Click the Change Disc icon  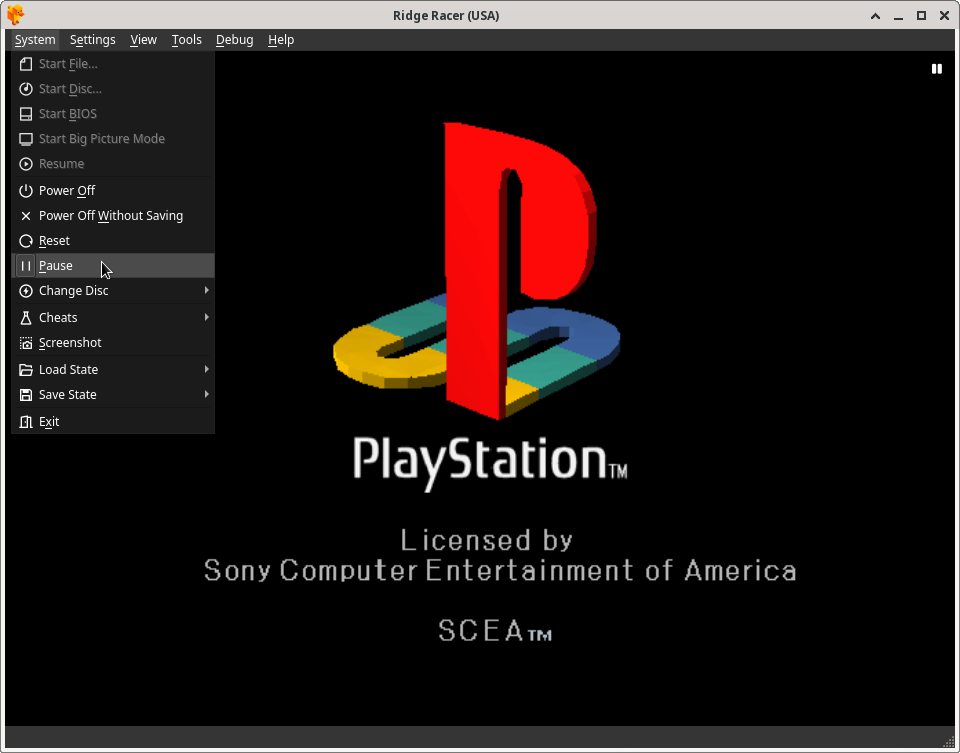tap(26, 291)
